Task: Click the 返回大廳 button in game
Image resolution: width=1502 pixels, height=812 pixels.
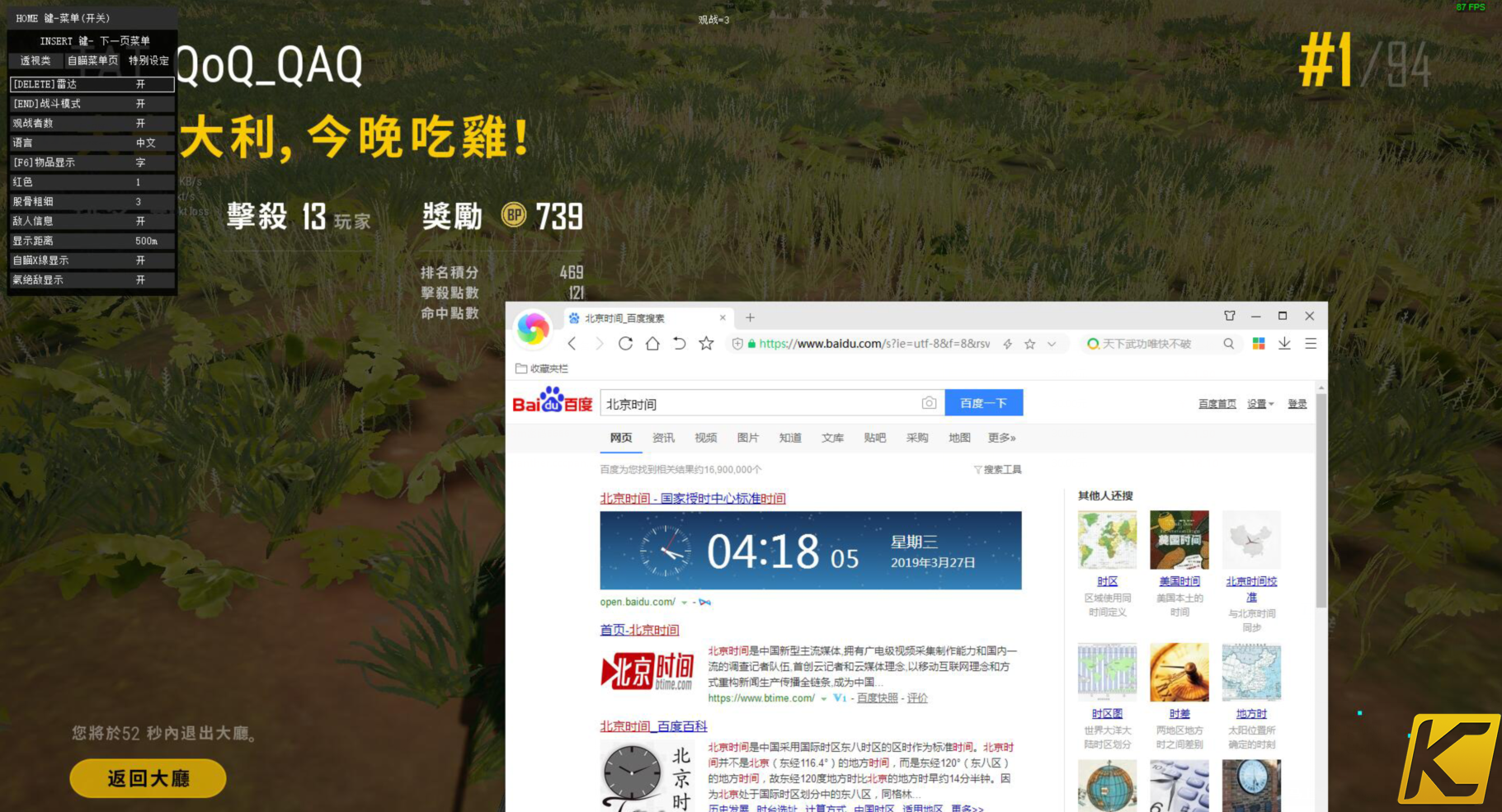Action: 148,778
